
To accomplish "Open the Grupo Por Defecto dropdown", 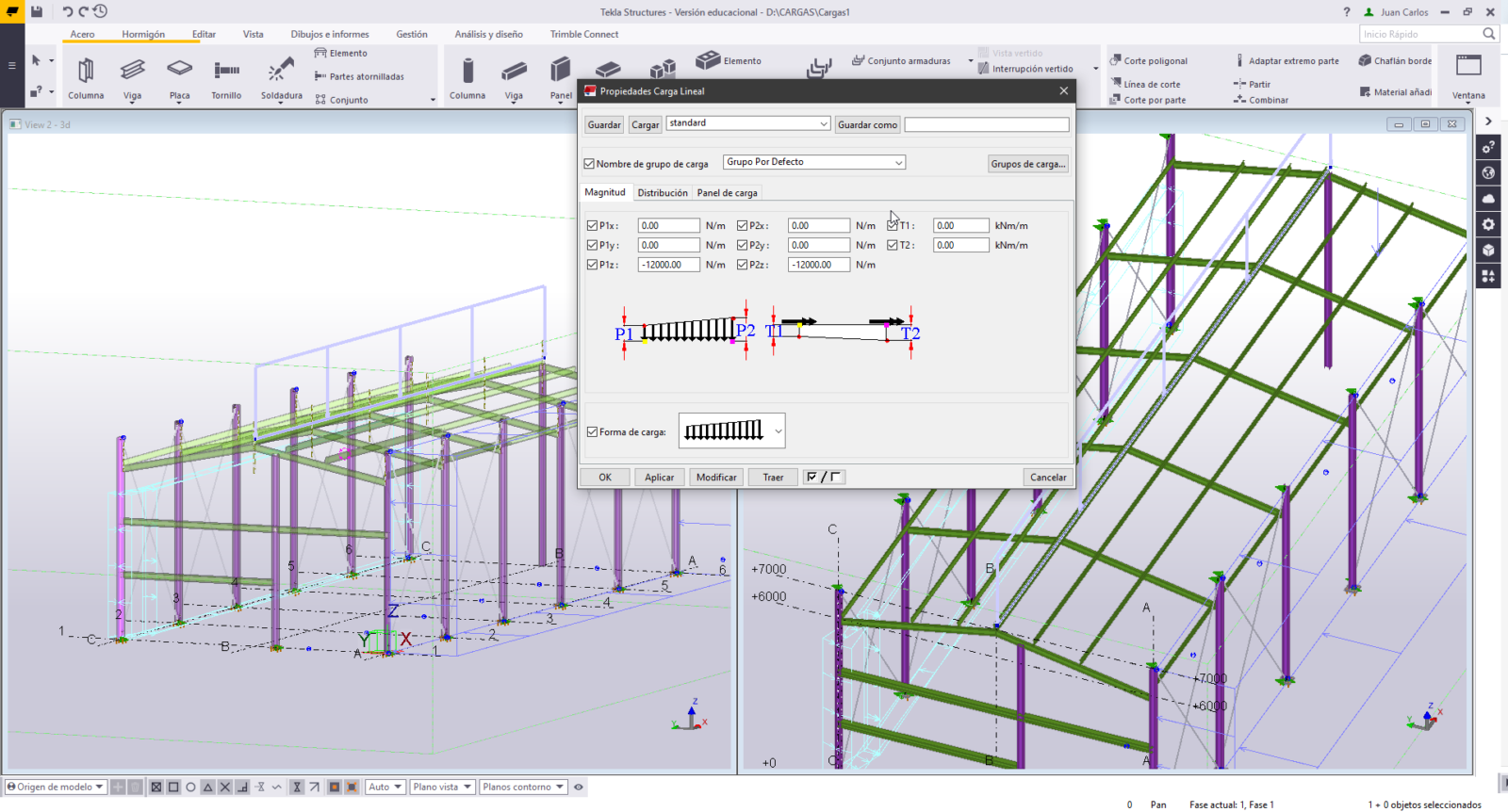I will (814, 162).
